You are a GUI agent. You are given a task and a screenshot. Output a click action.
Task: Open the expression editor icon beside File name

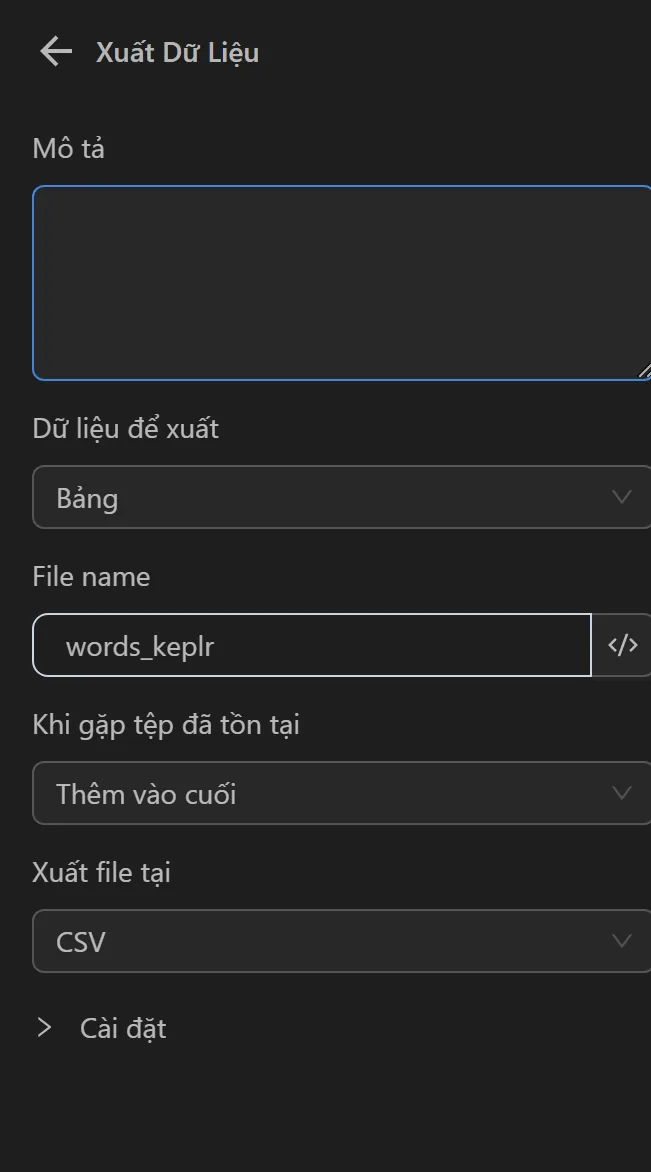[622, 646]
